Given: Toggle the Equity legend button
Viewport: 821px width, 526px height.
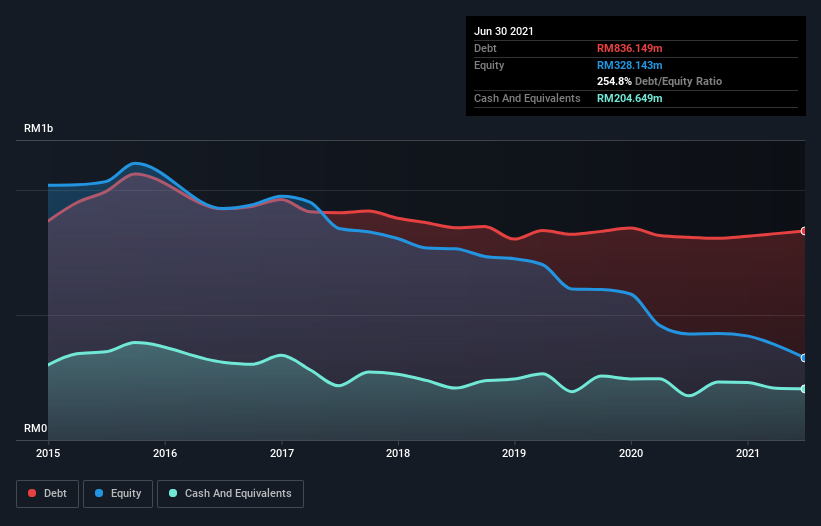Looking at the screenshot, I should [118, 494].
